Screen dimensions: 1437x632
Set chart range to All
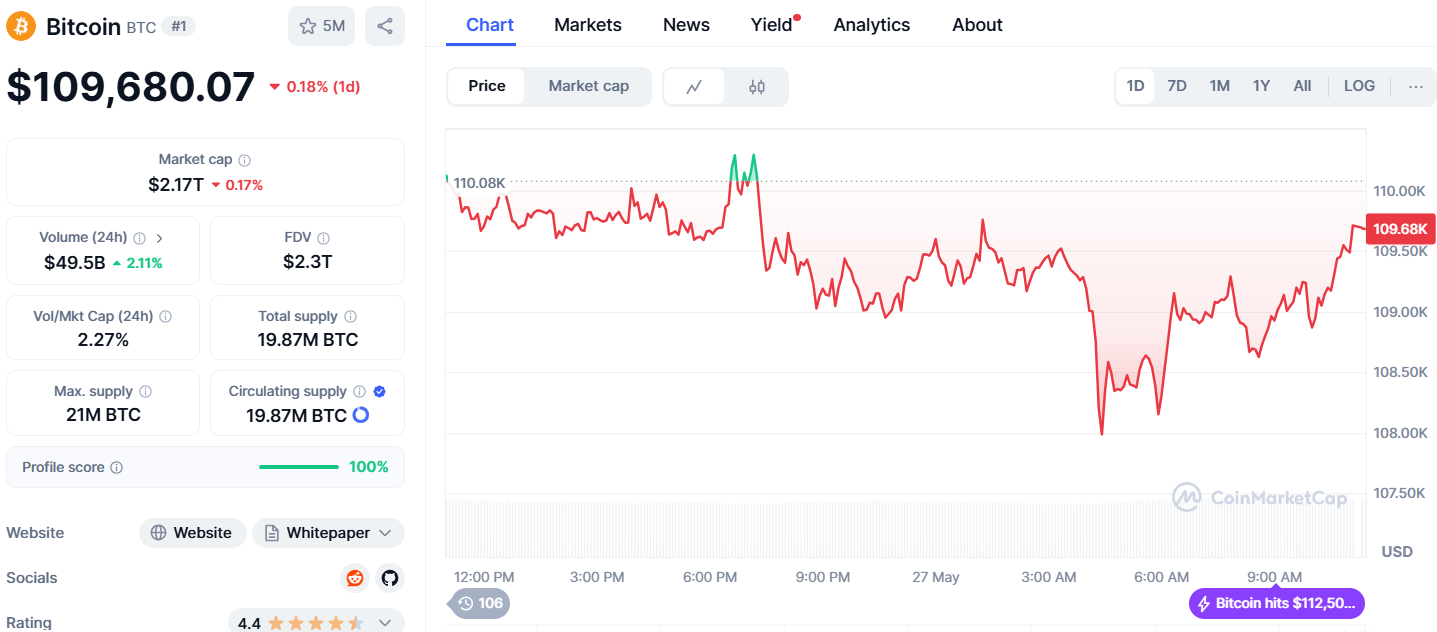(x=1302, y=86)
